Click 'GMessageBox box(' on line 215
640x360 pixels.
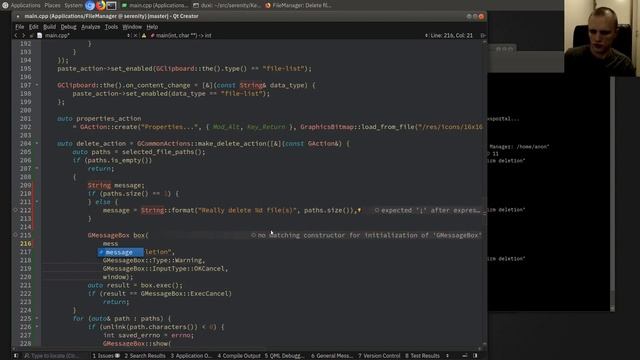click(118, 235)
